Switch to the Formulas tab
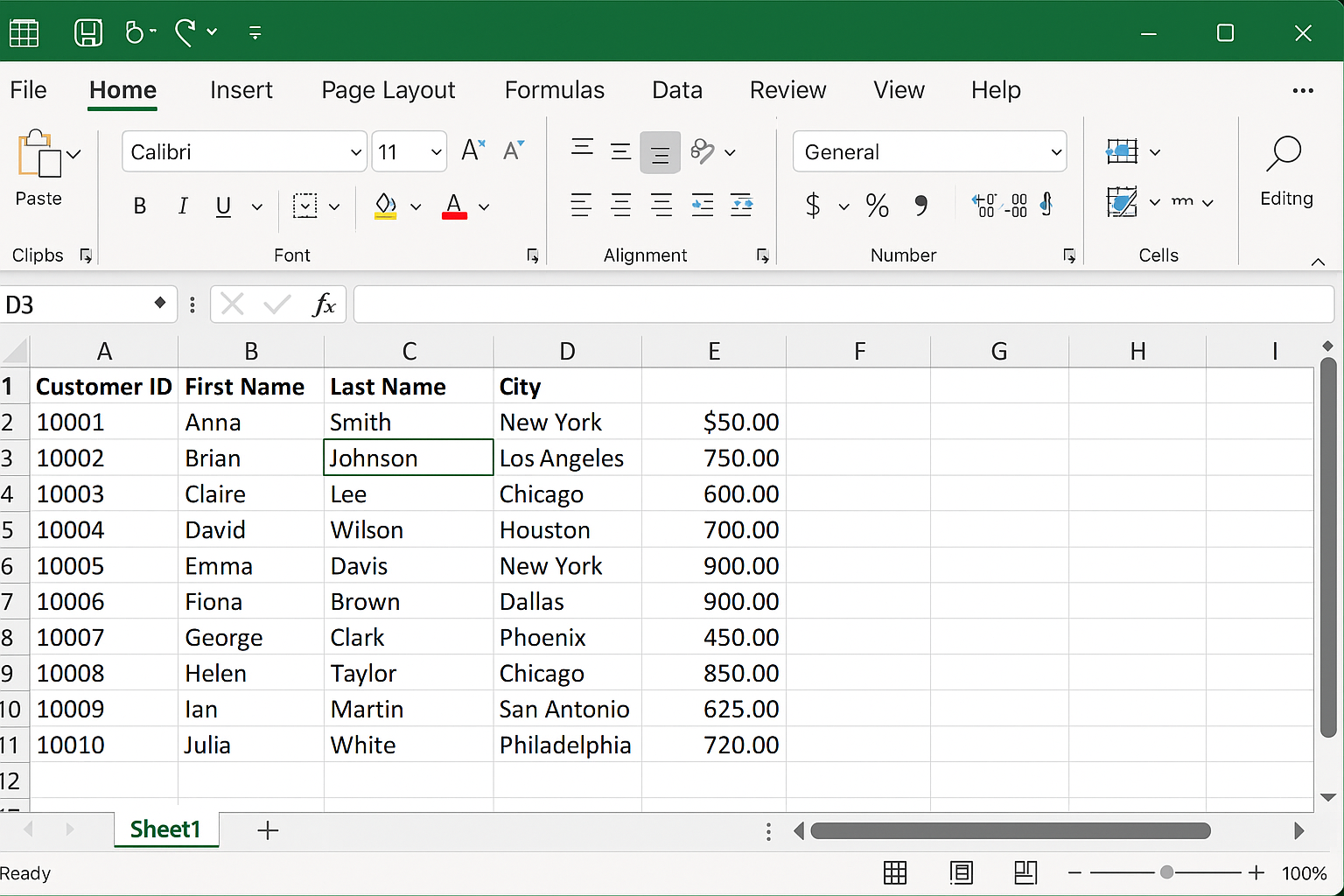 pos(555,90)
